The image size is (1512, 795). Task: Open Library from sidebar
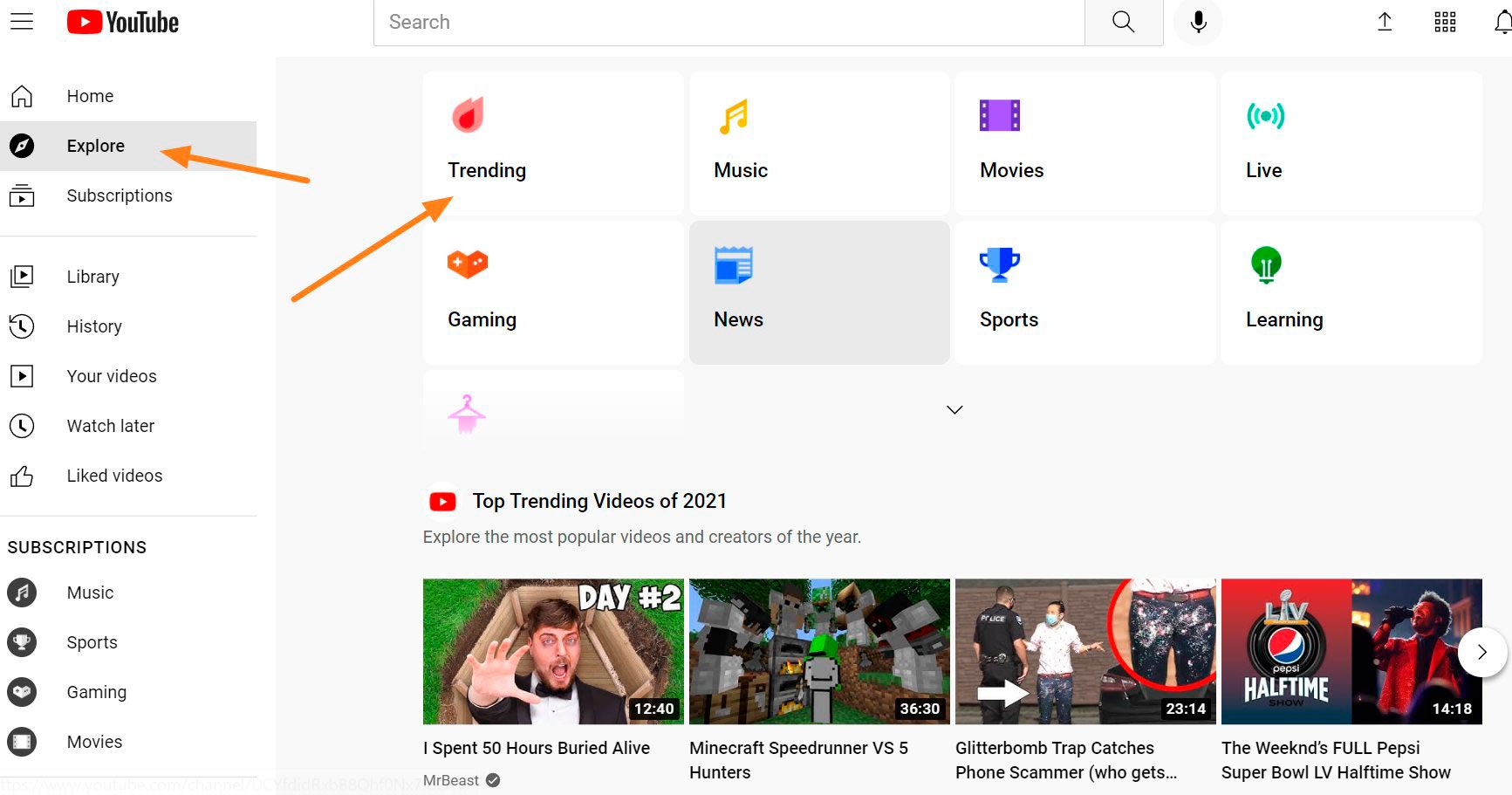[93, 277]
